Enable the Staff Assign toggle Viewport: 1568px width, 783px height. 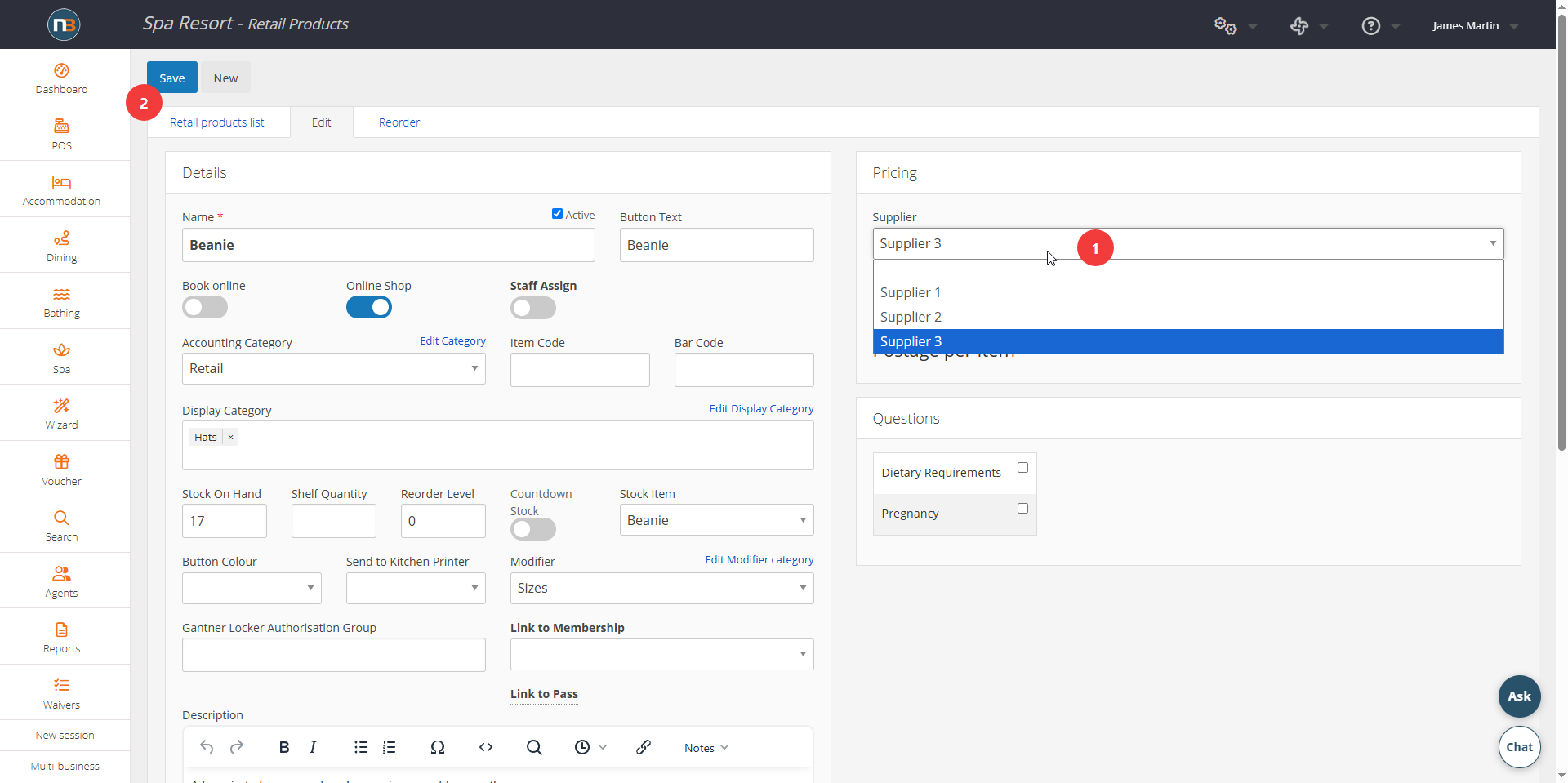pos(533,308)
